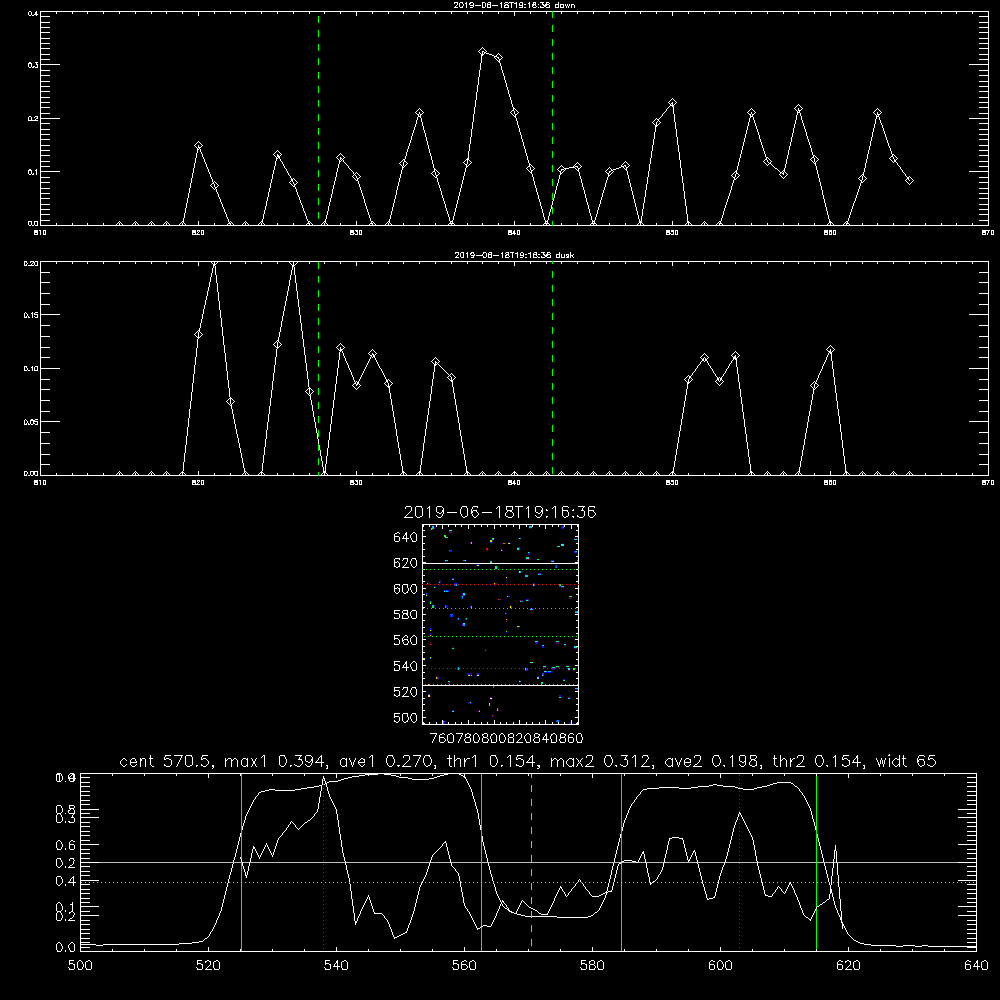Click the last diamond marker on the dawn curve
1000x1000 pixels.
tap(909, 180)
